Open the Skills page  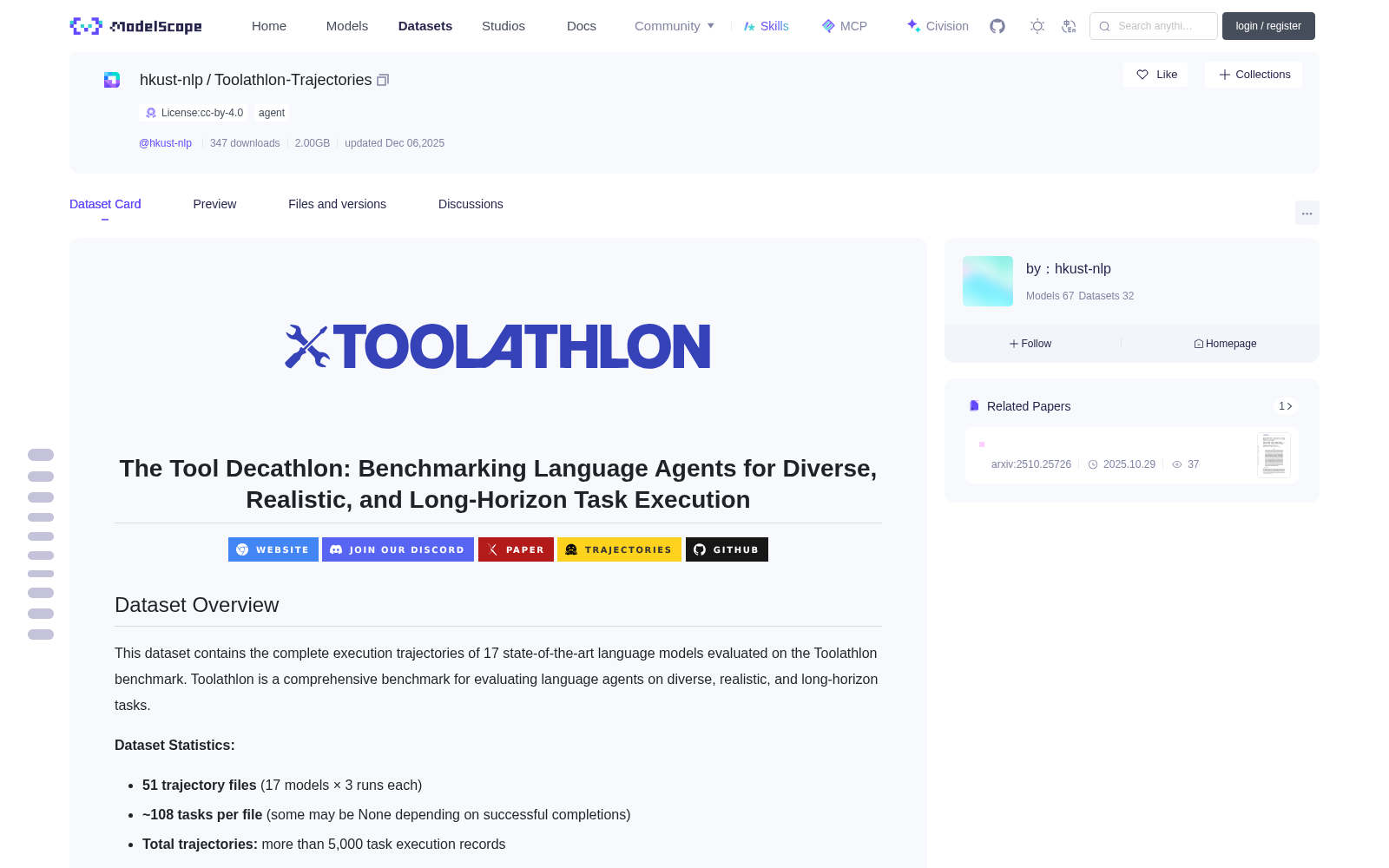coord(767,26)
